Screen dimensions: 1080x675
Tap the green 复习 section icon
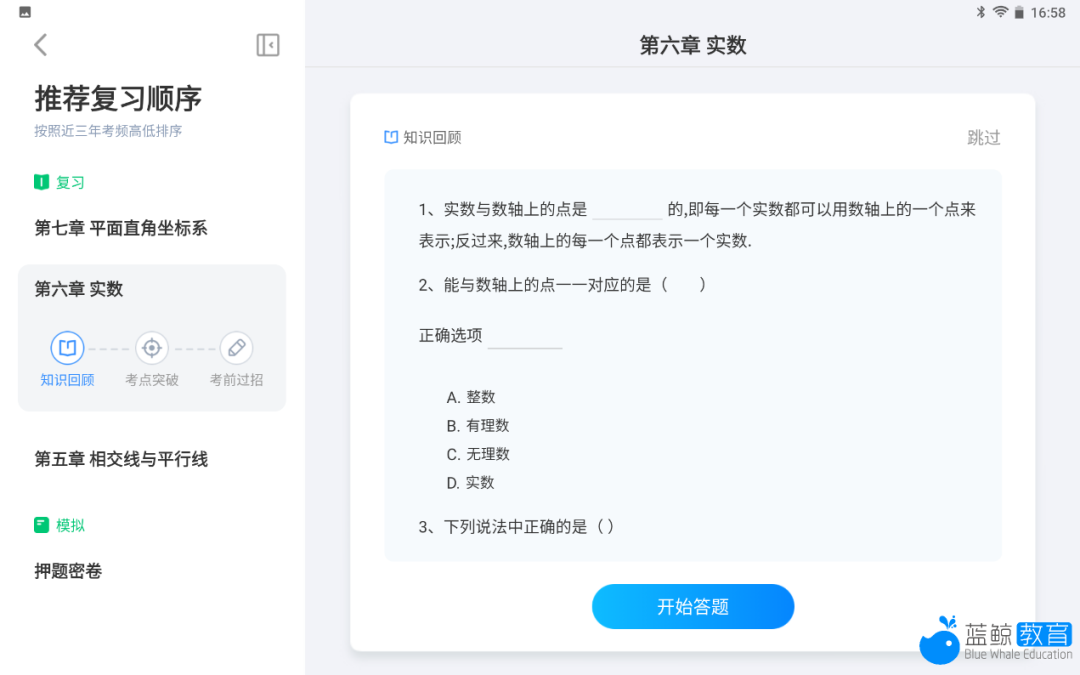click(x=41, y=182)
